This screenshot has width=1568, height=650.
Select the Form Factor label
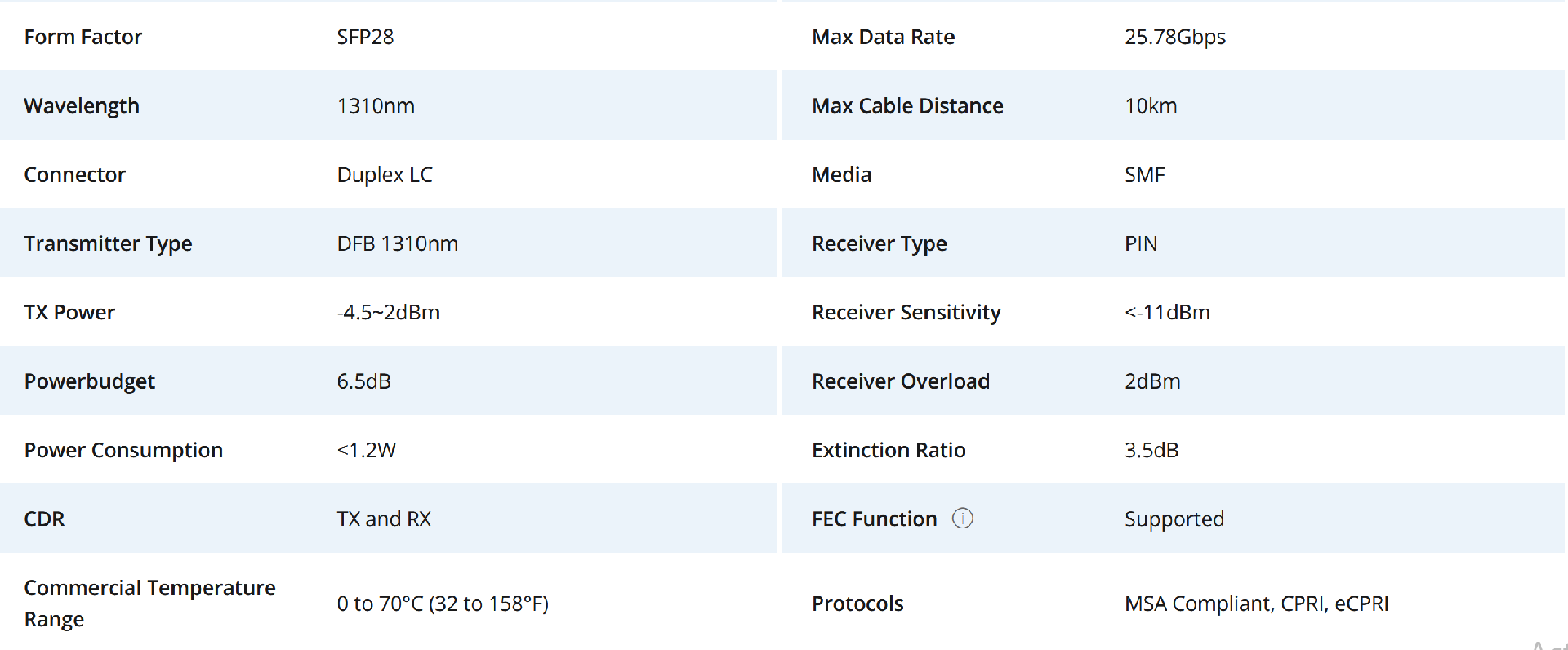coord(83,37)
